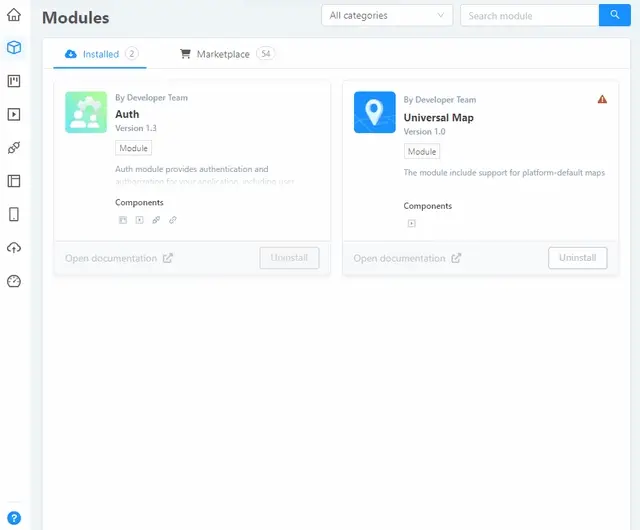Uninstall the Universal Map module
The image size is (640, 530).
(577, 258)
